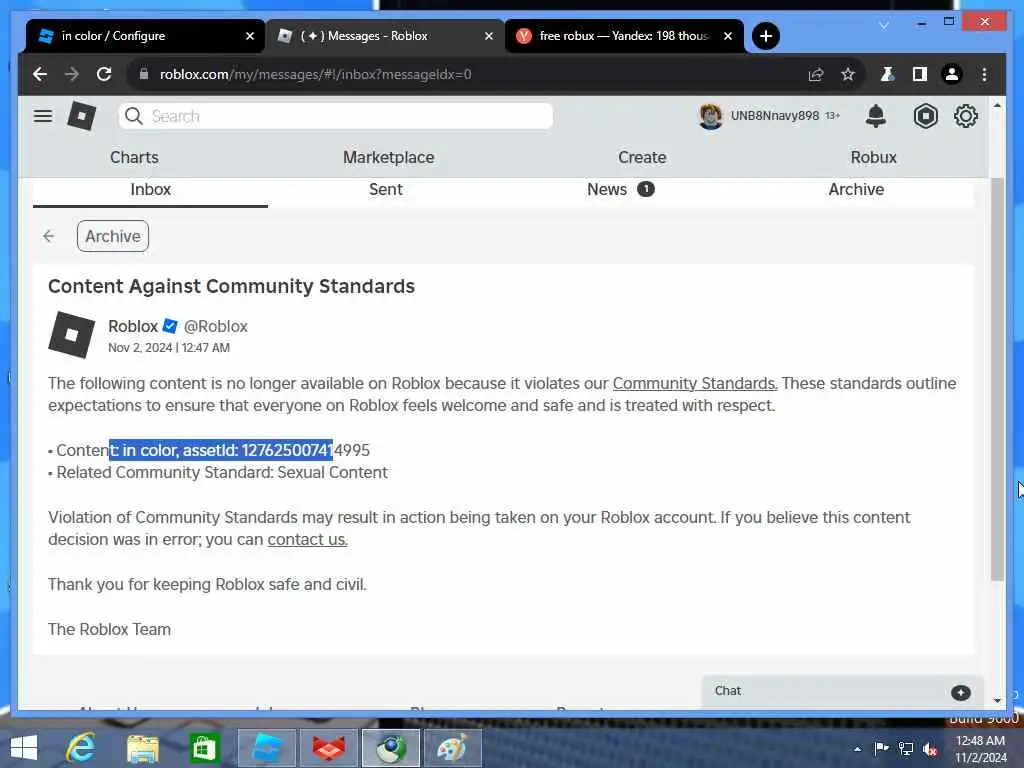Open the Charts navigation item
The image size is (1024, 768).
[134, 157]
